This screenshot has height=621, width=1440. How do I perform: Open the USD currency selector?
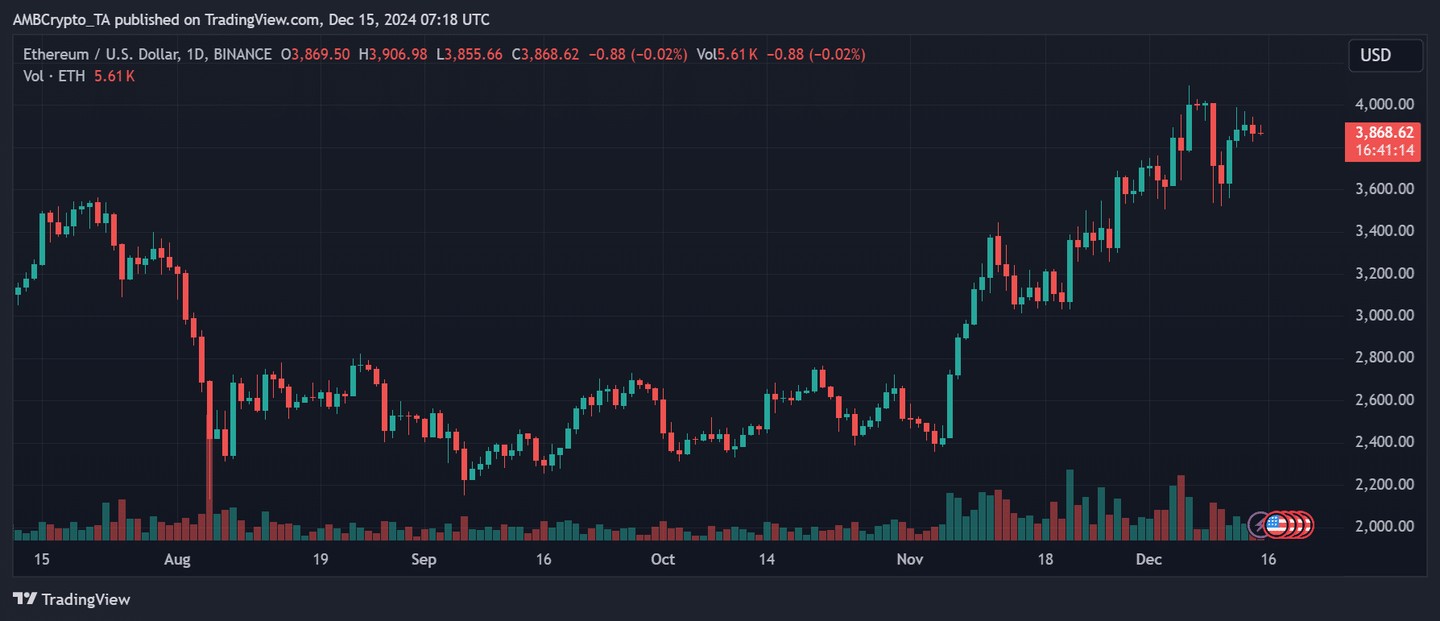[x=1382, y=56]
